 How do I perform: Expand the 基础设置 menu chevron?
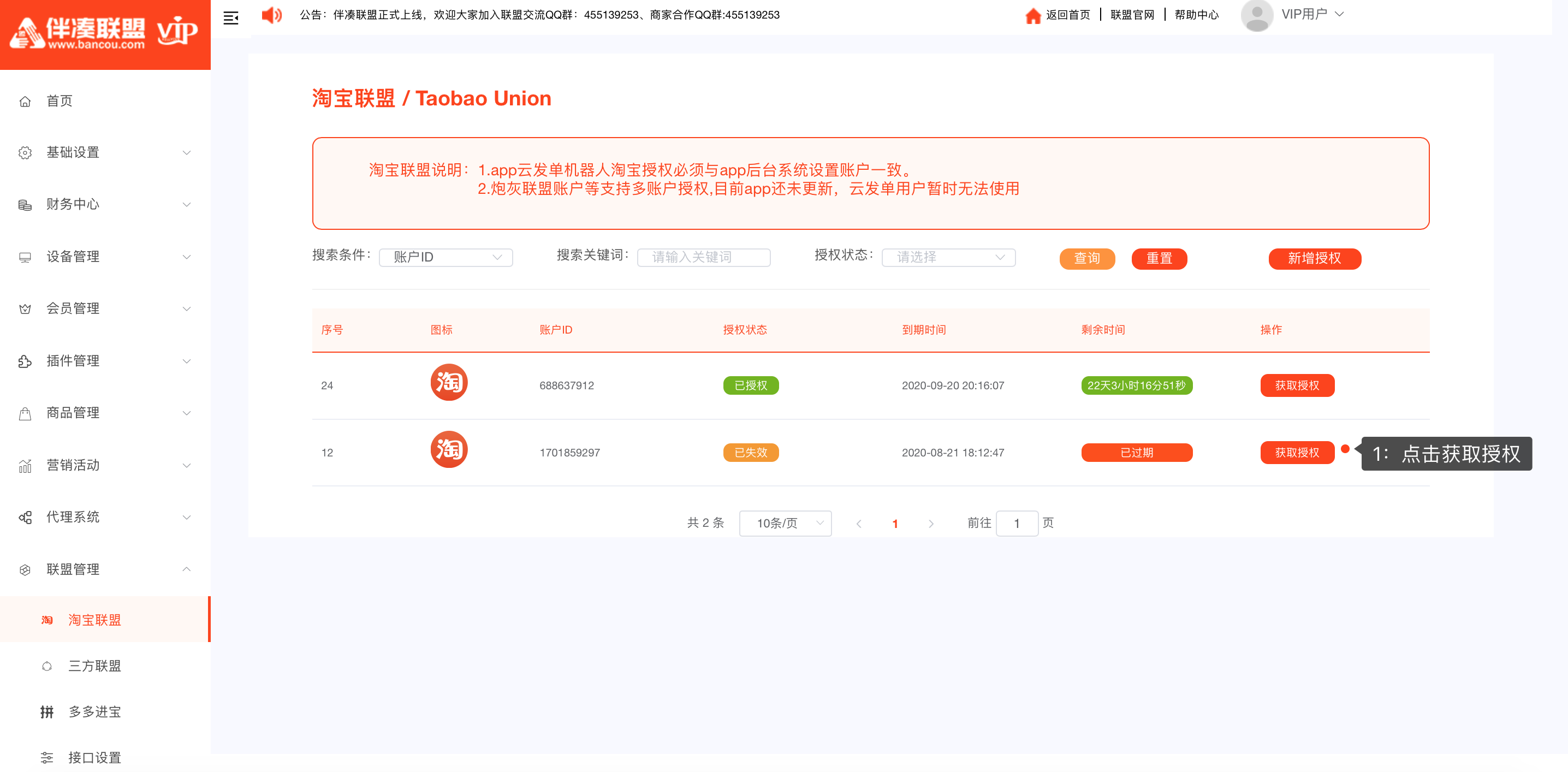click(x=187, y=153)
